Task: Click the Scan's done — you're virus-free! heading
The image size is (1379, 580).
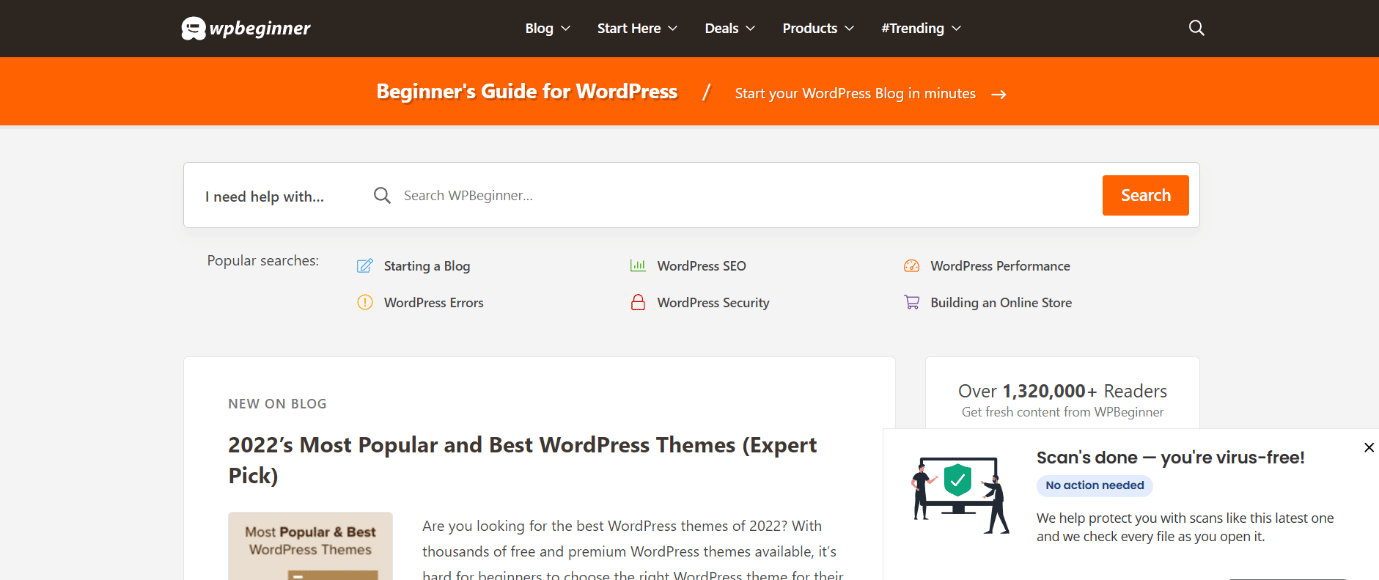Action: (1170, 457)
